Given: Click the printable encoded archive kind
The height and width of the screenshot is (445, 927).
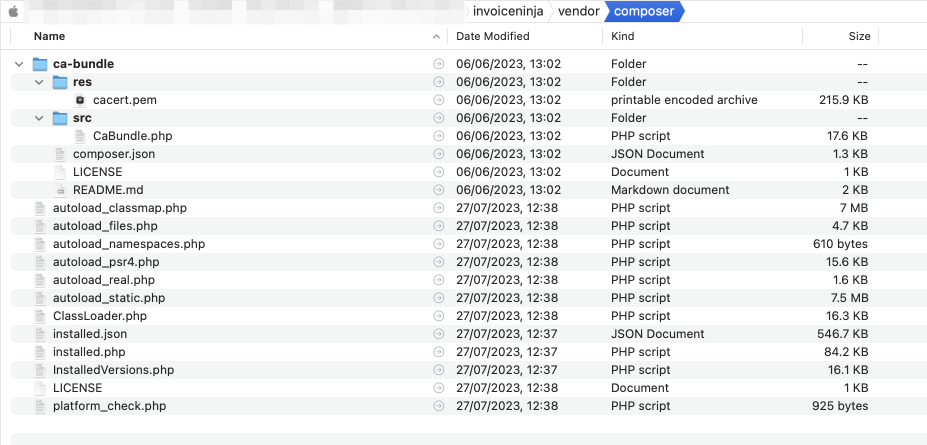Looking at the screenshot, I should coord(684,100).
